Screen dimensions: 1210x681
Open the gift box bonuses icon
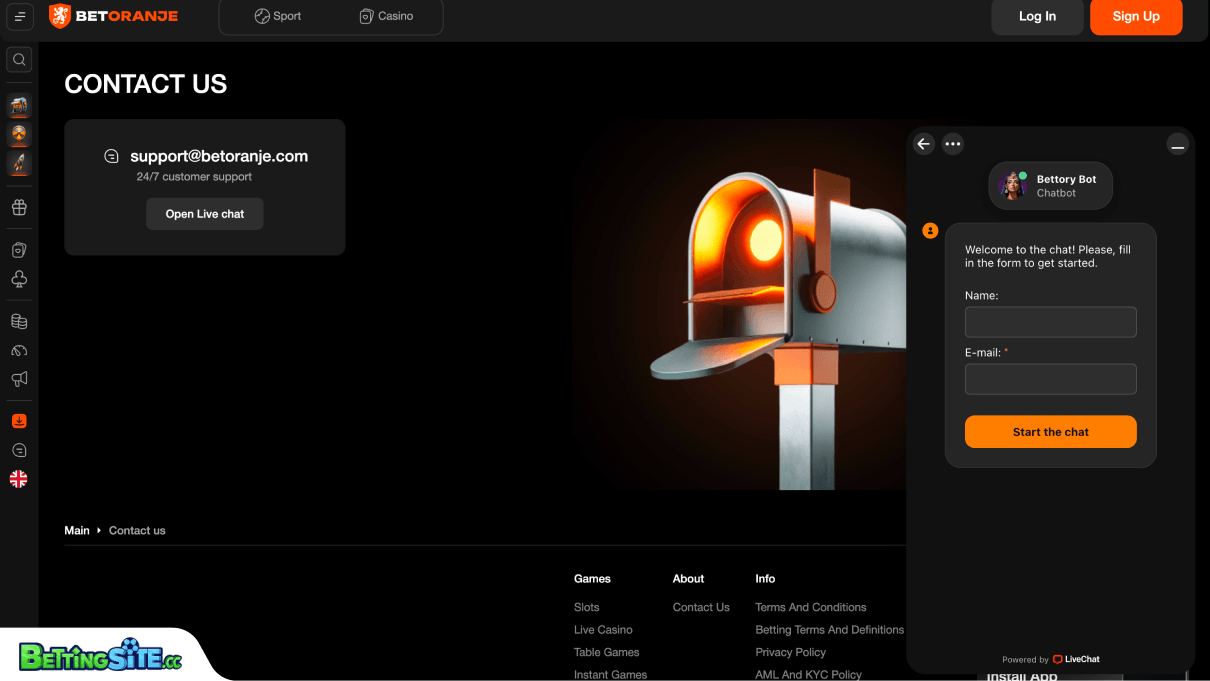tap(19, 208)
